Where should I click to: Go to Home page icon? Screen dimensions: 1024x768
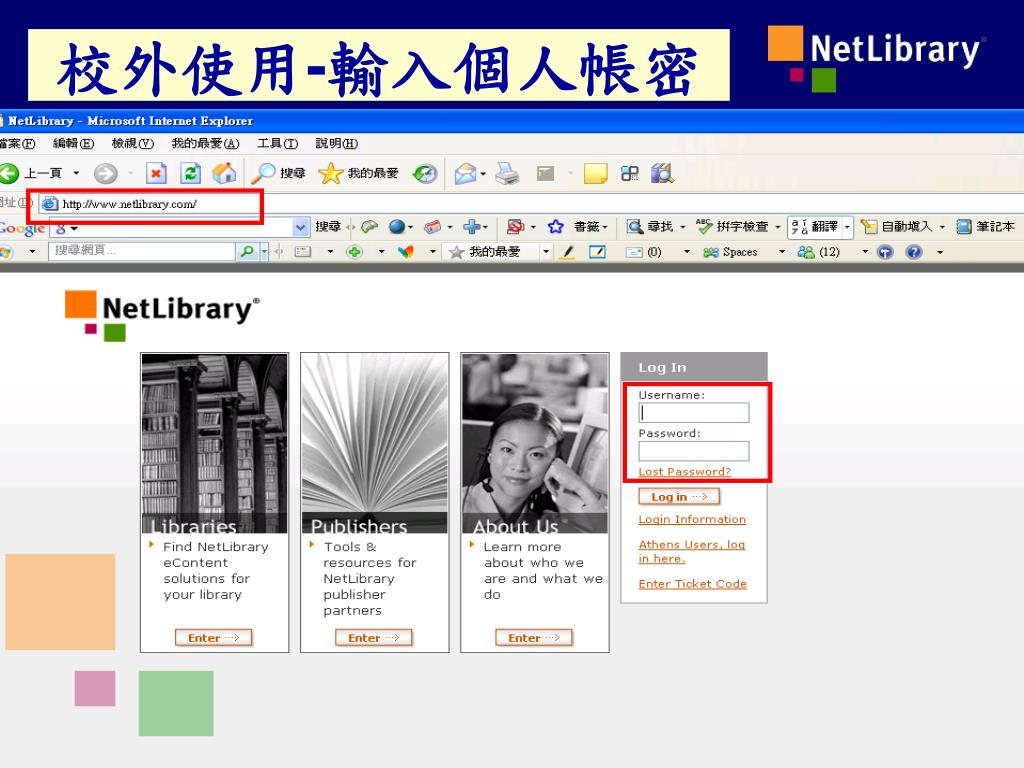coord(224,173)
